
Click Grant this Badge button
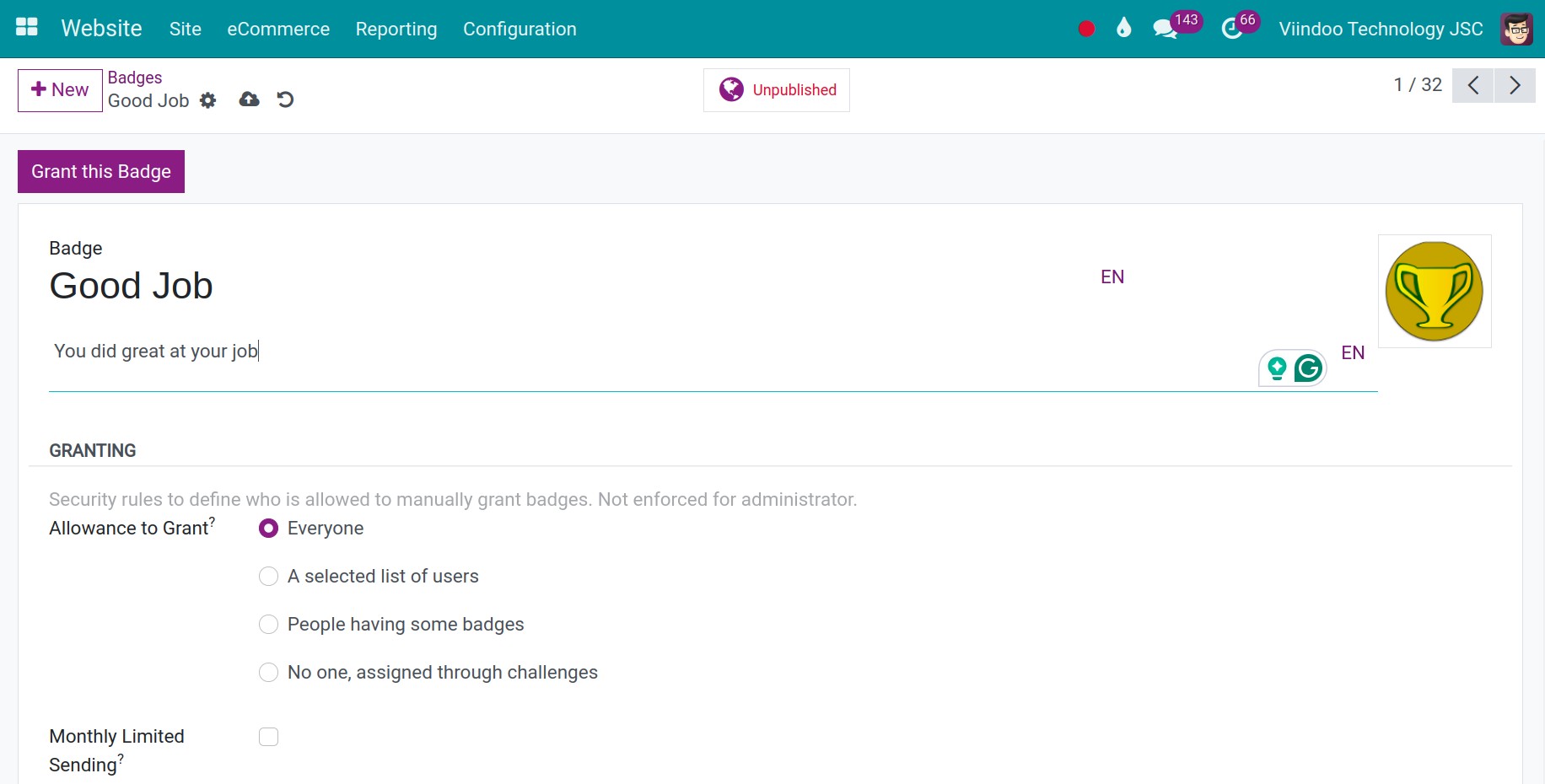101,171
